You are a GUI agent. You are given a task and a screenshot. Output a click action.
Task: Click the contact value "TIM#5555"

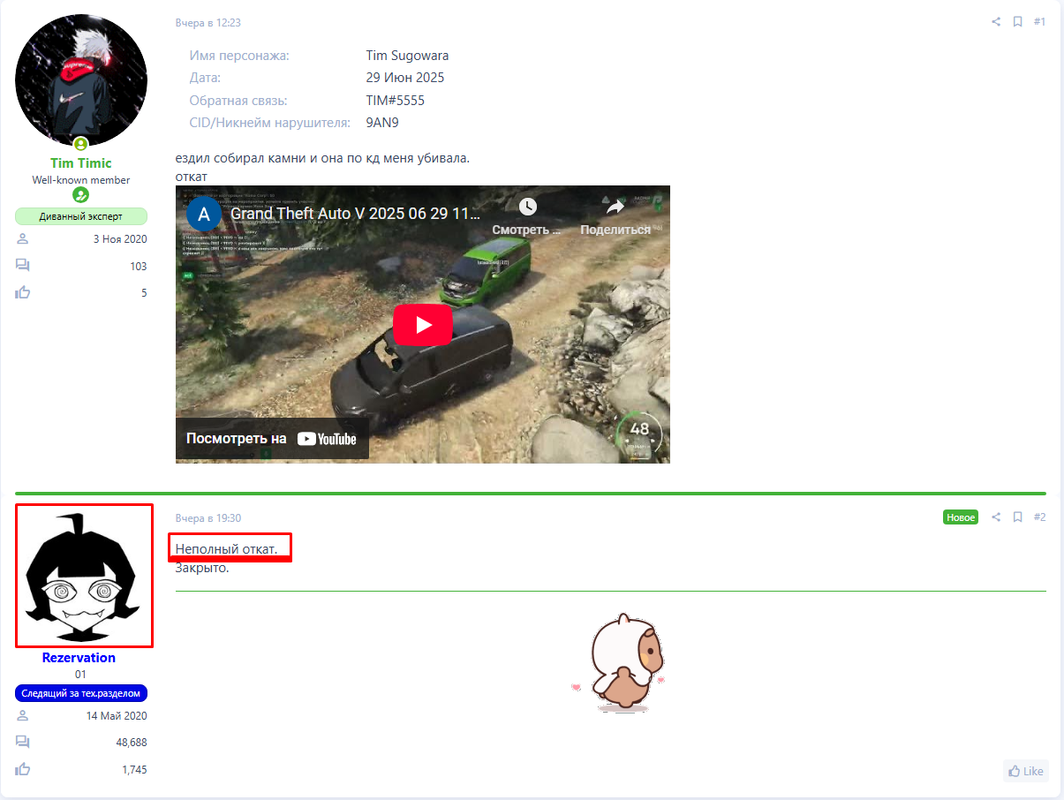click(395, 100)
